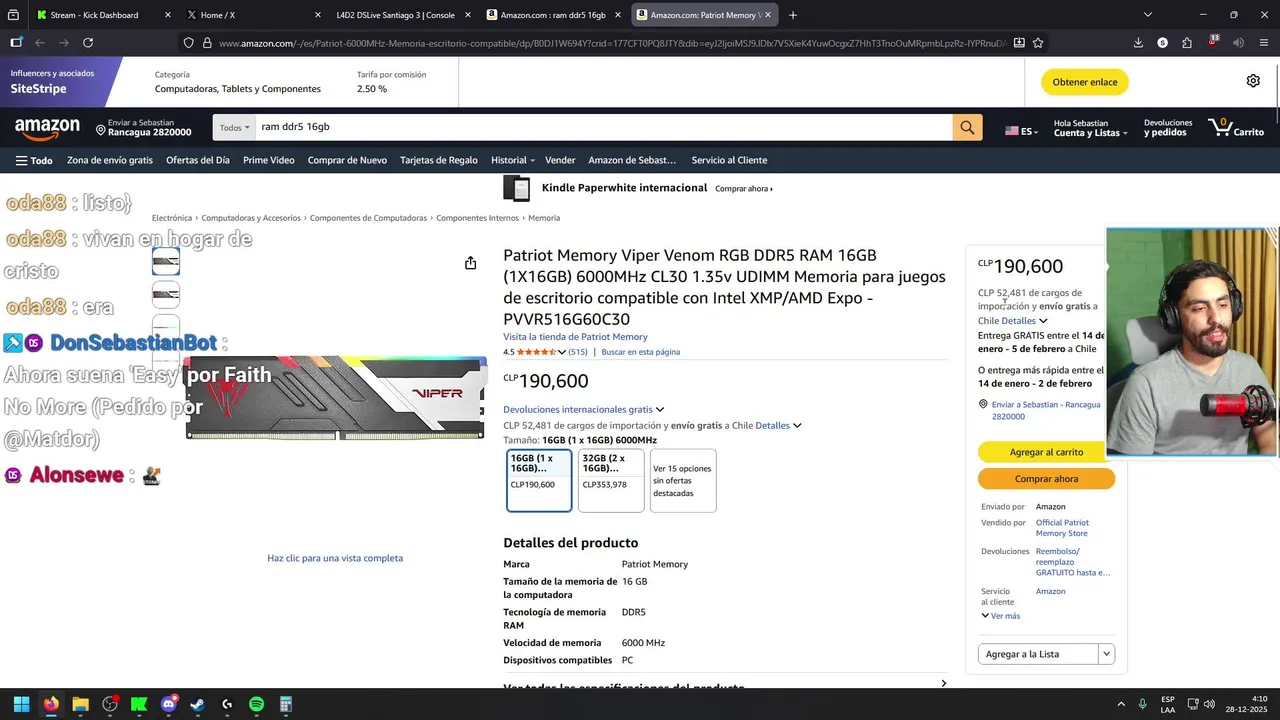1280x720 pixels.
Task: Change delivery address 'Enviar a Sebastian'
Action: pyautogui.click(x=144, y=128)
